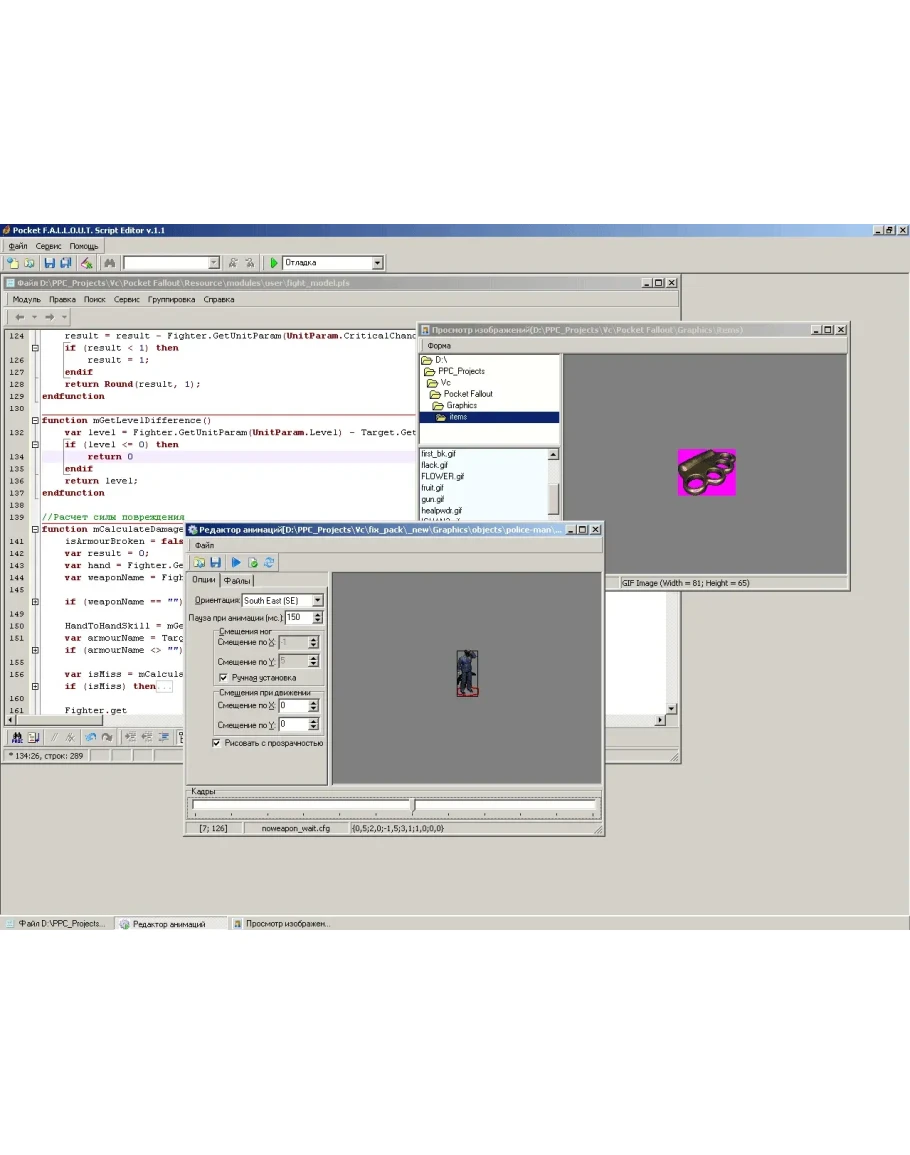Select gun.gif in the file list
Viewport: 910px width, 1155px height.
[x=433, y=499]
